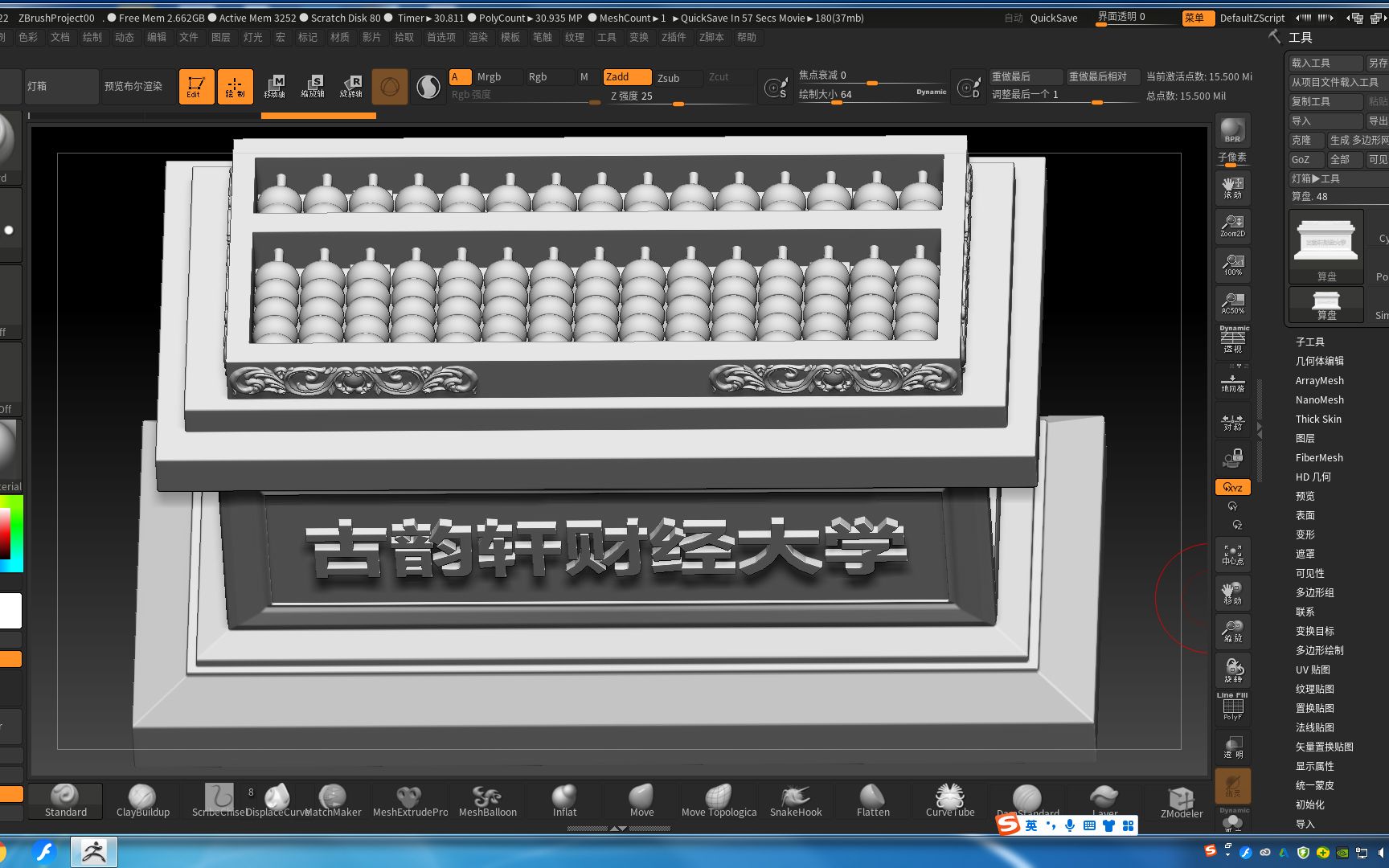The image size is (1389, 868).
Task: Set canvas to 100% actual size
Action: (1232, 264)
